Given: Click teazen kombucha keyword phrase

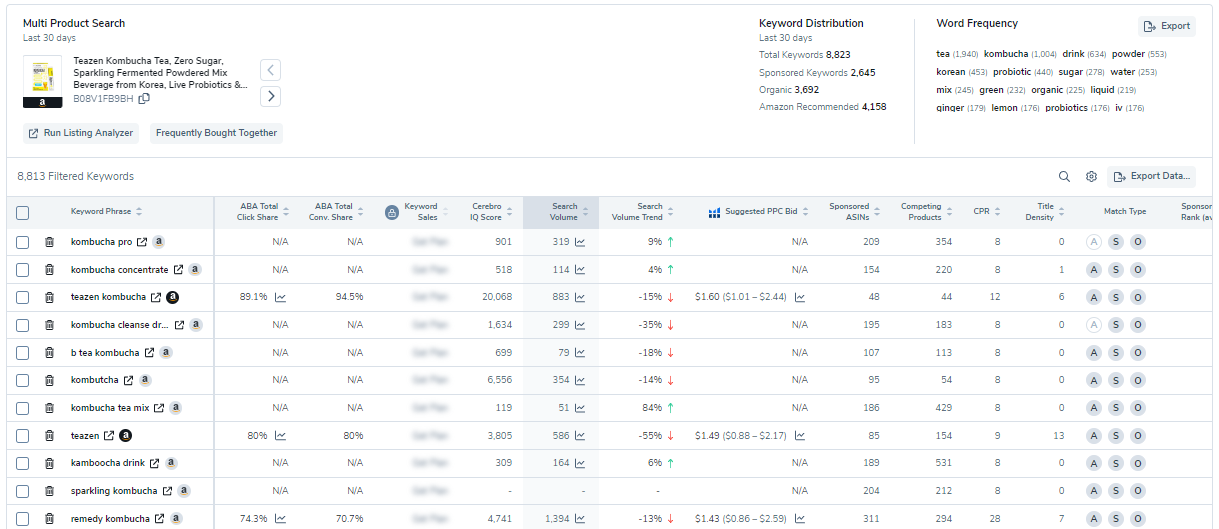Looking at the screenshot, I should [x=108, y=297].
